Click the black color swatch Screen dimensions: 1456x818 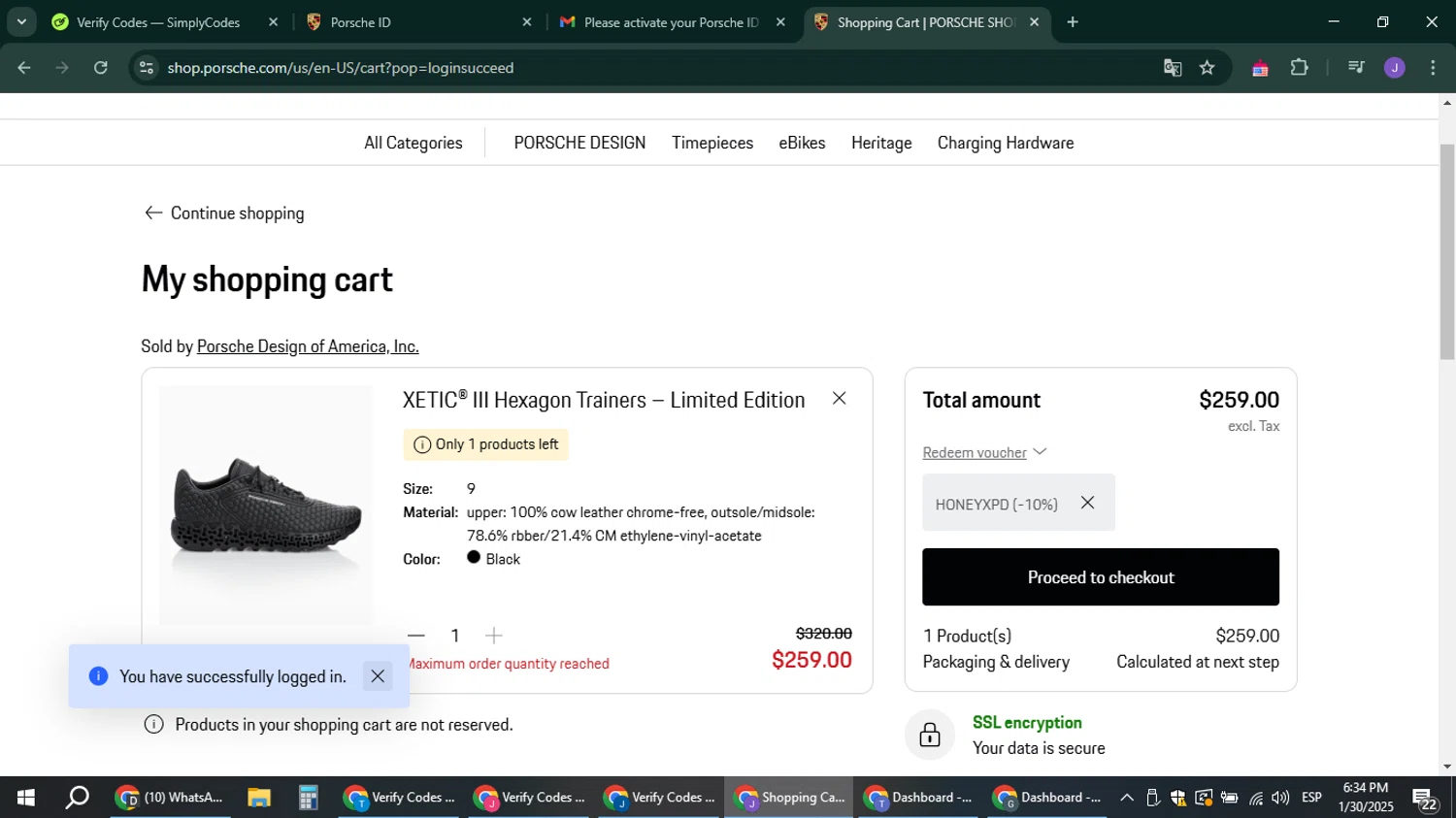coord(474,557)
